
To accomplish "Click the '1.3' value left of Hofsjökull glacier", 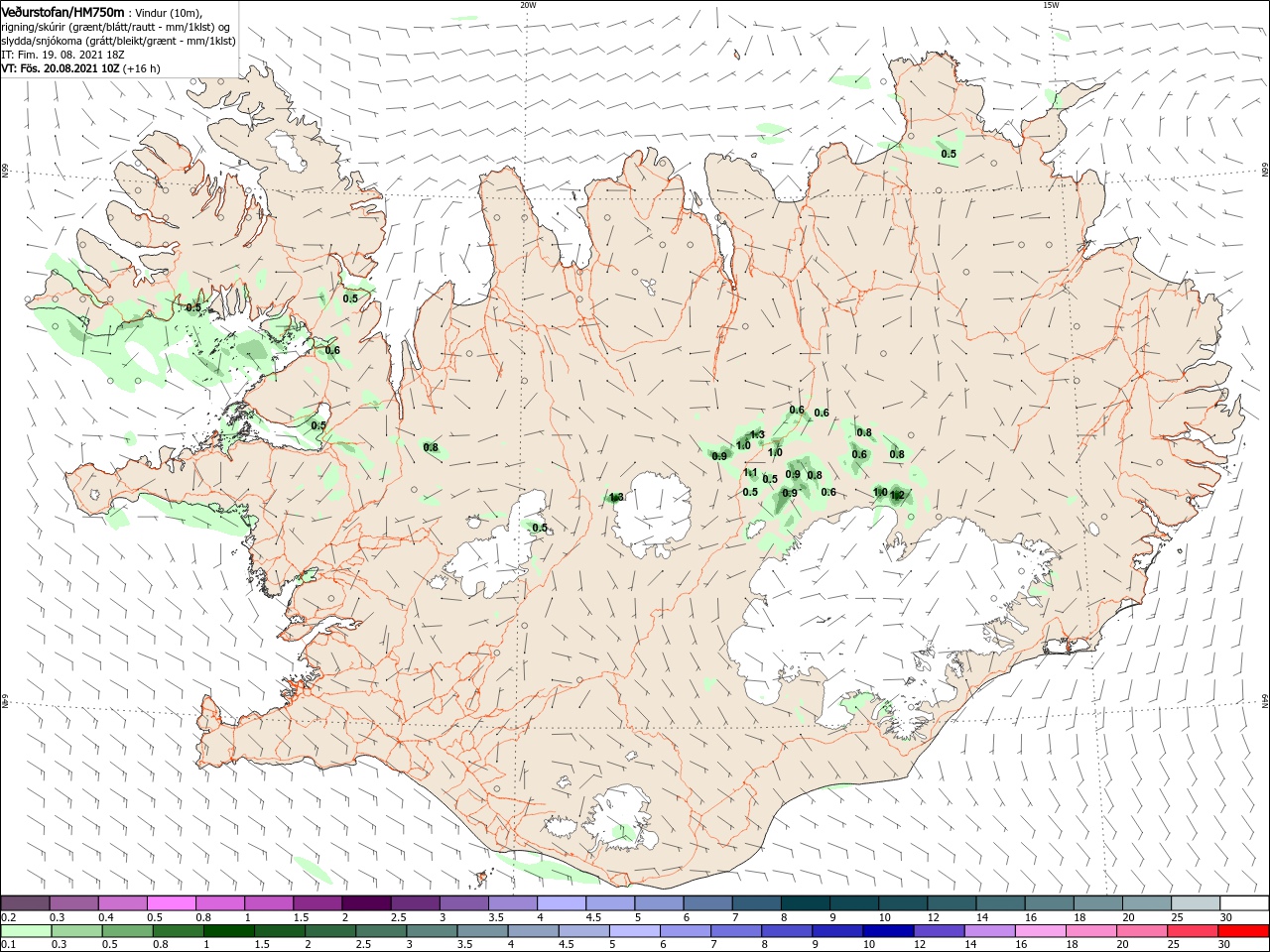I will [616, 497].
